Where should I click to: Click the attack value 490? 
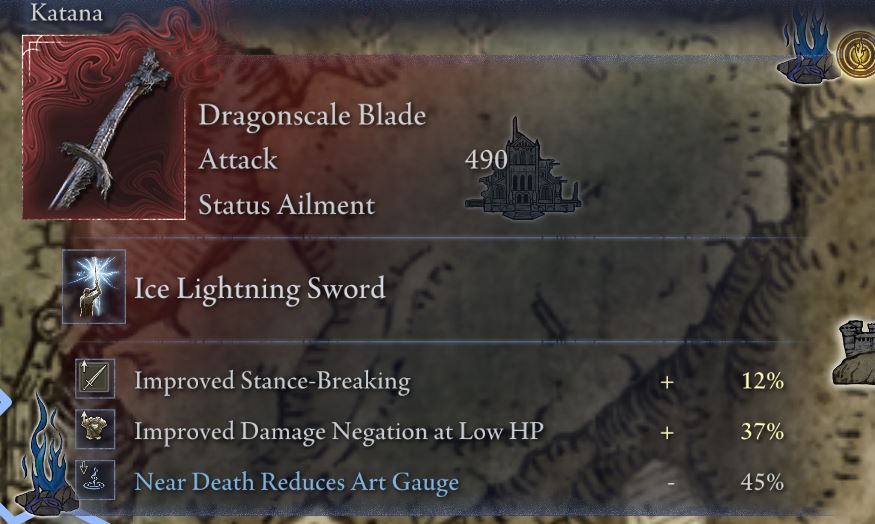click(x=486, y=160)
